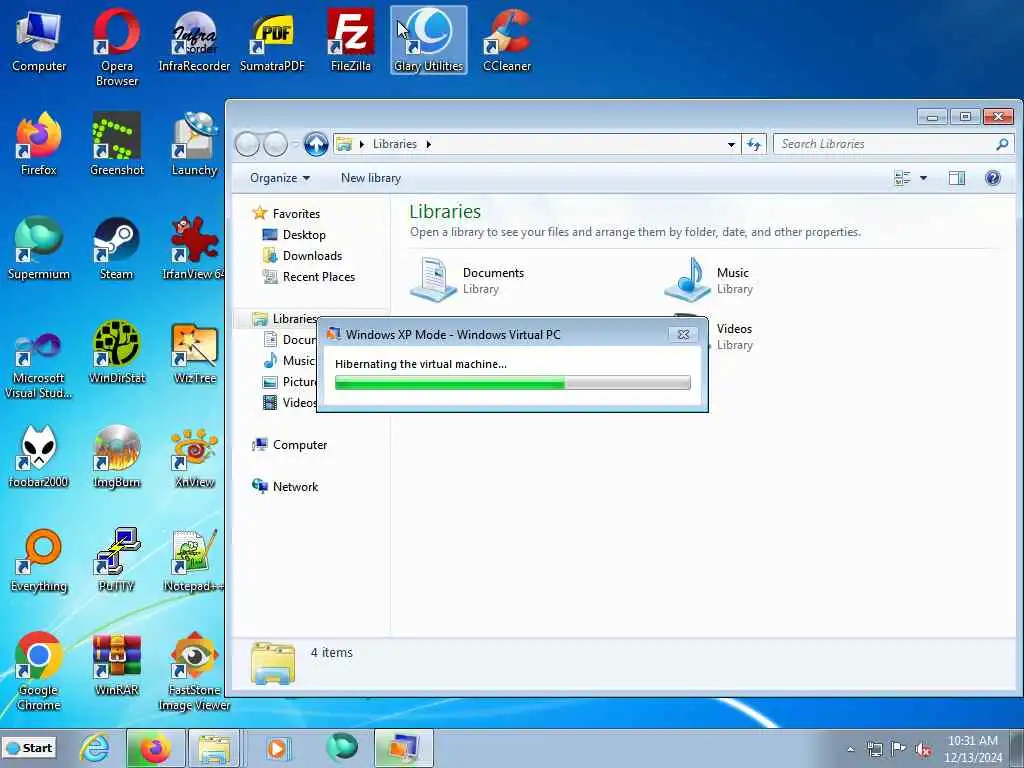Select Recent Places under Favorites
1024x768 pixels.
pyautogui.click(x=309, y=276)
